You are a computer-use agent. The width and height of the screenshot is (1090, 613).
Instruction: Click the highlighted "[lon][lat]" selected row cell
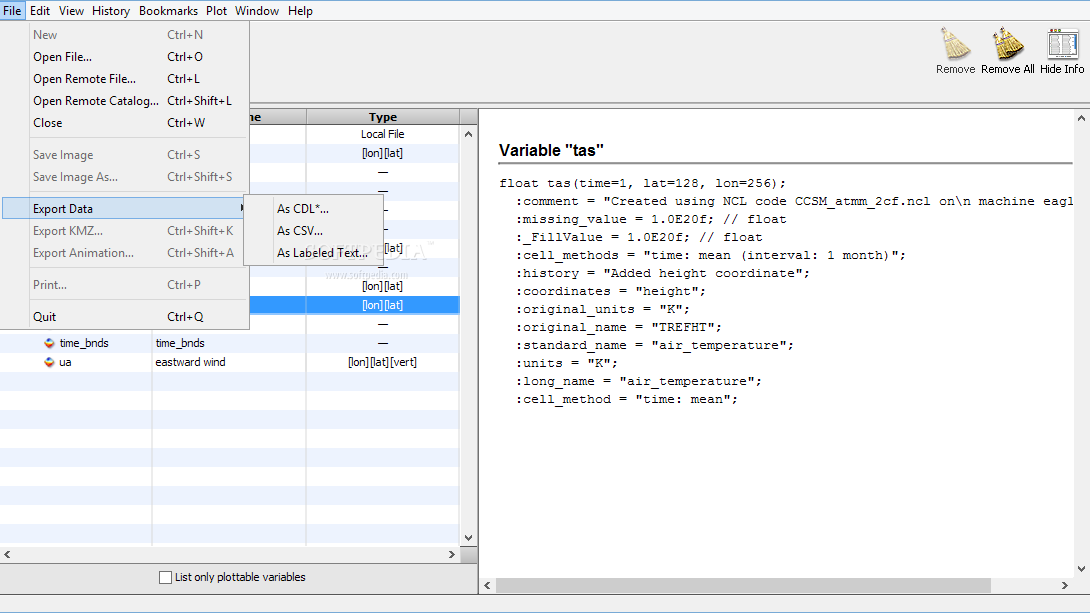(x=382, y=305)
